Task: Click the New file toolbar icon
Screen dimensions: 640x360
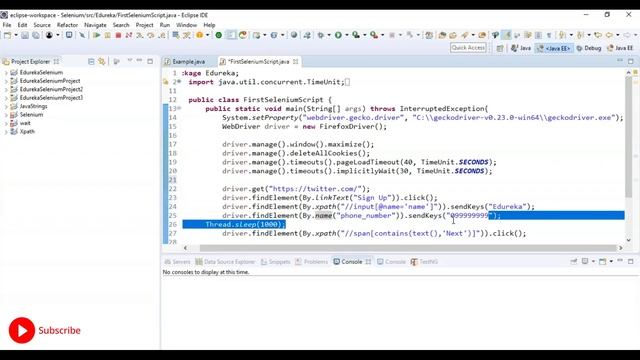Action: (7, 35)
